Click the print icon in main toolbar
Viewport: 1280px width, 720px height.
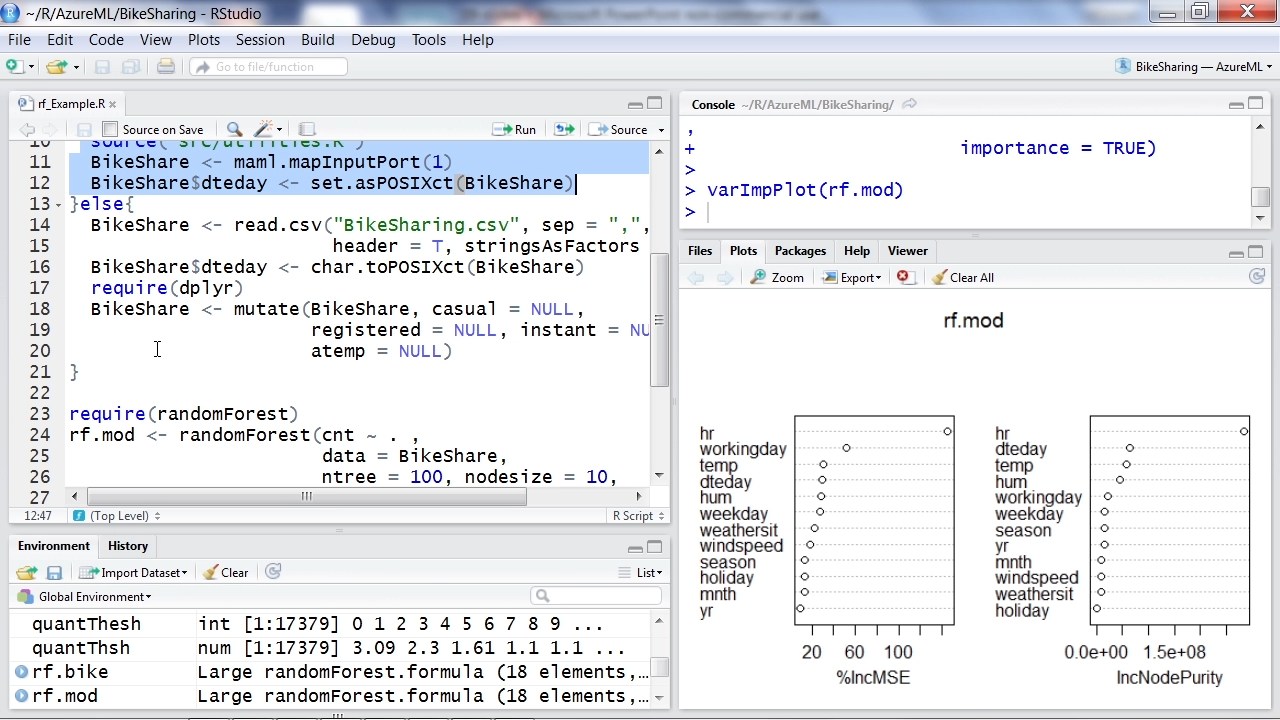coord(166,67)
